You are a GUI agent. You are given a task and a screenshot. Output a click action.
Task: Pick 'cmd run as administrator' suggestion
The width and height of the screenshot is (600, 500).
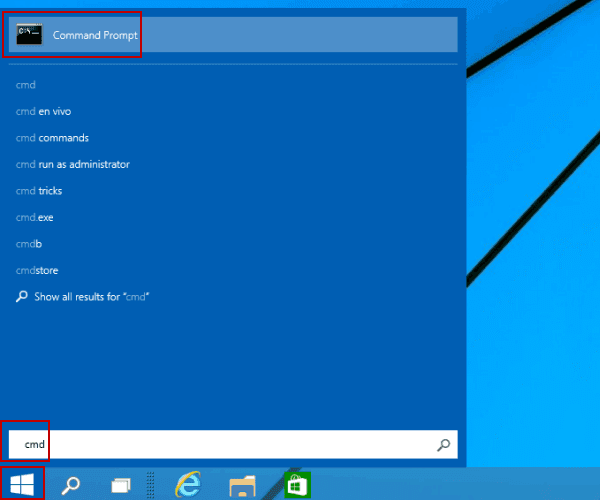[73, 164]
